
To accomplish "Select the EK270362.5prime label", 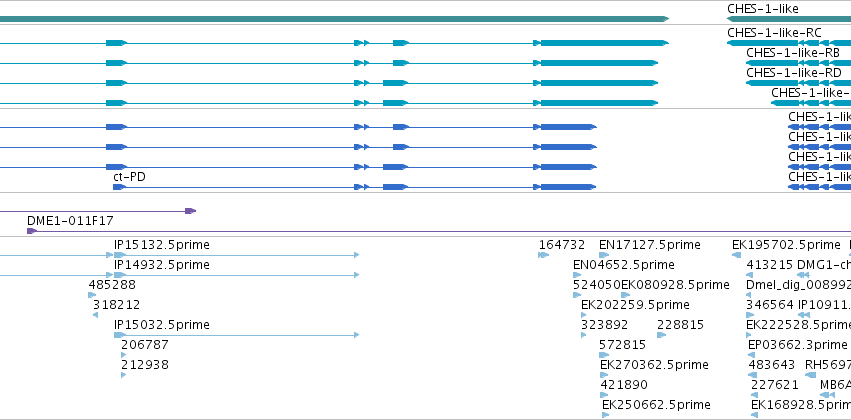I will [x=654, y=365].
